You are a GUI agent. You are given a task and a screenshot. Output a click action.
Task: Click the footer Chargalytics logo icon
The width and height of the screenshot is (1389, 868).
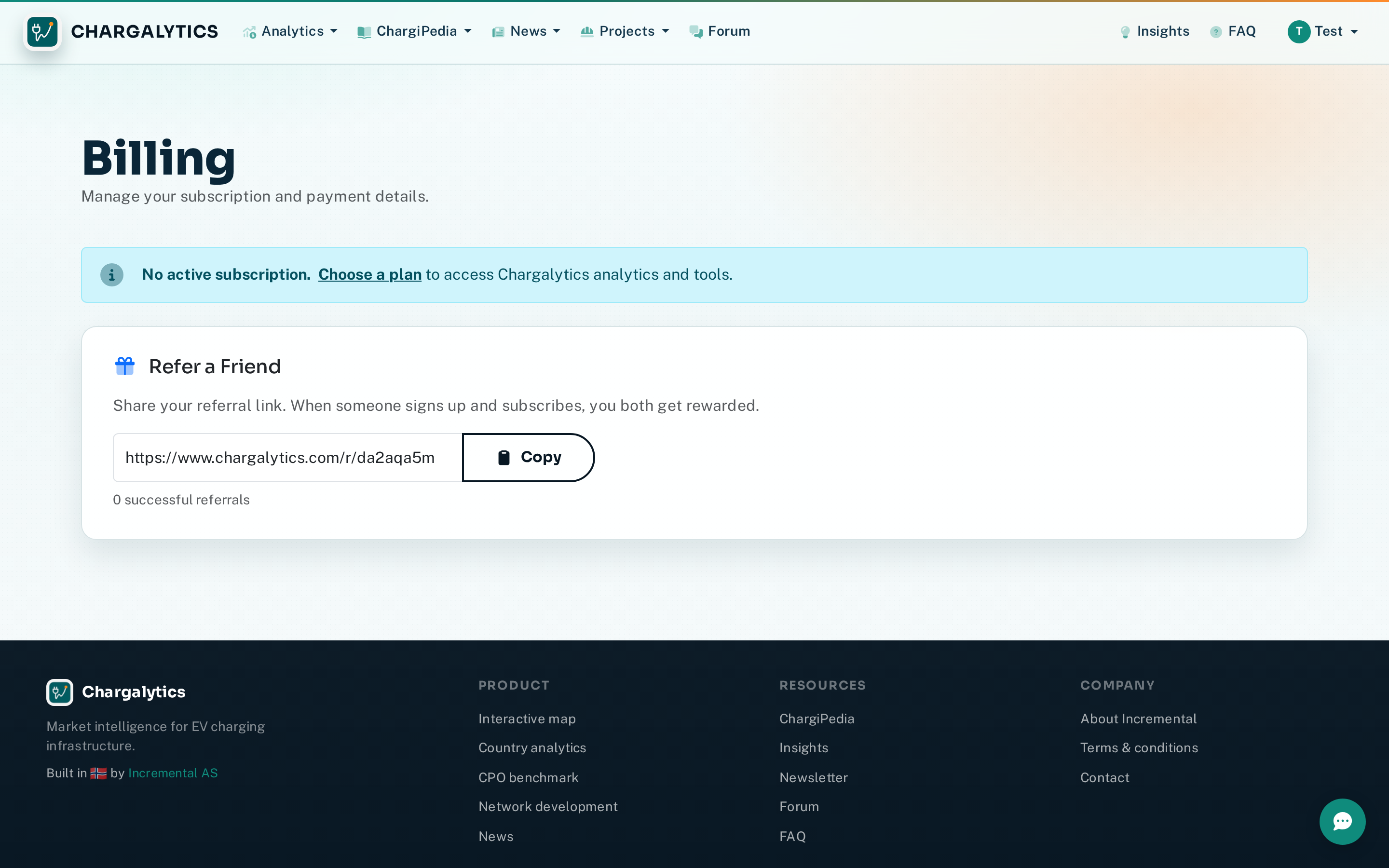tap(60, 692)
